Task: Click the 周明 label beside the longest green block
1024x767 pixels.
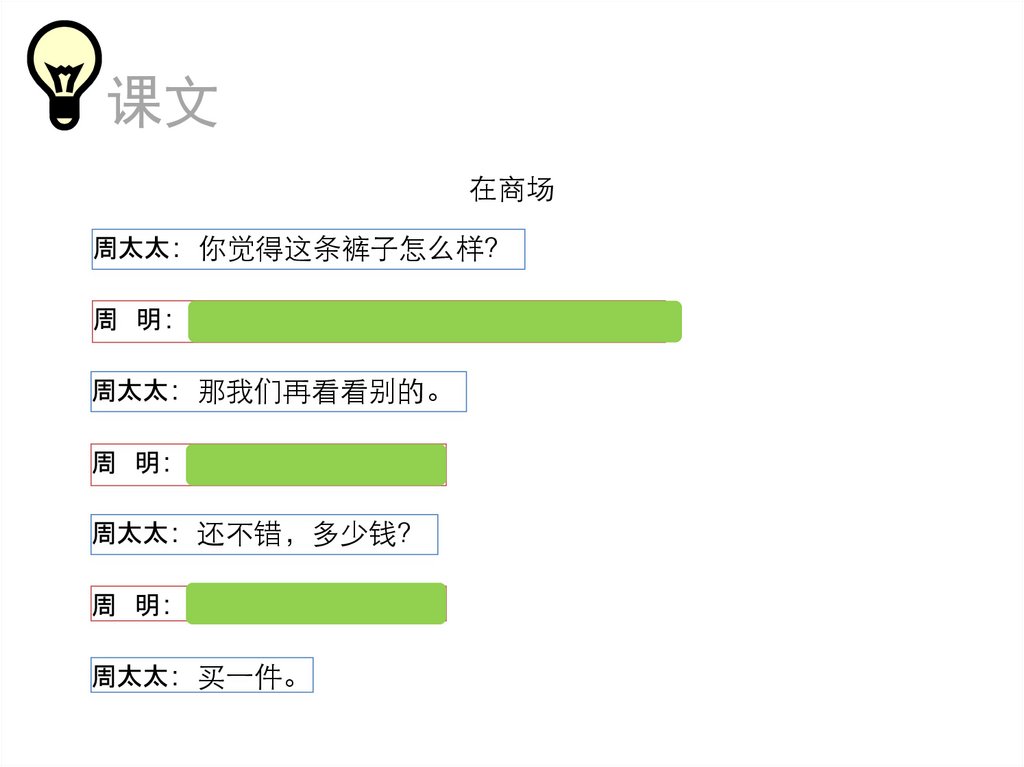Action: [131, 321]
